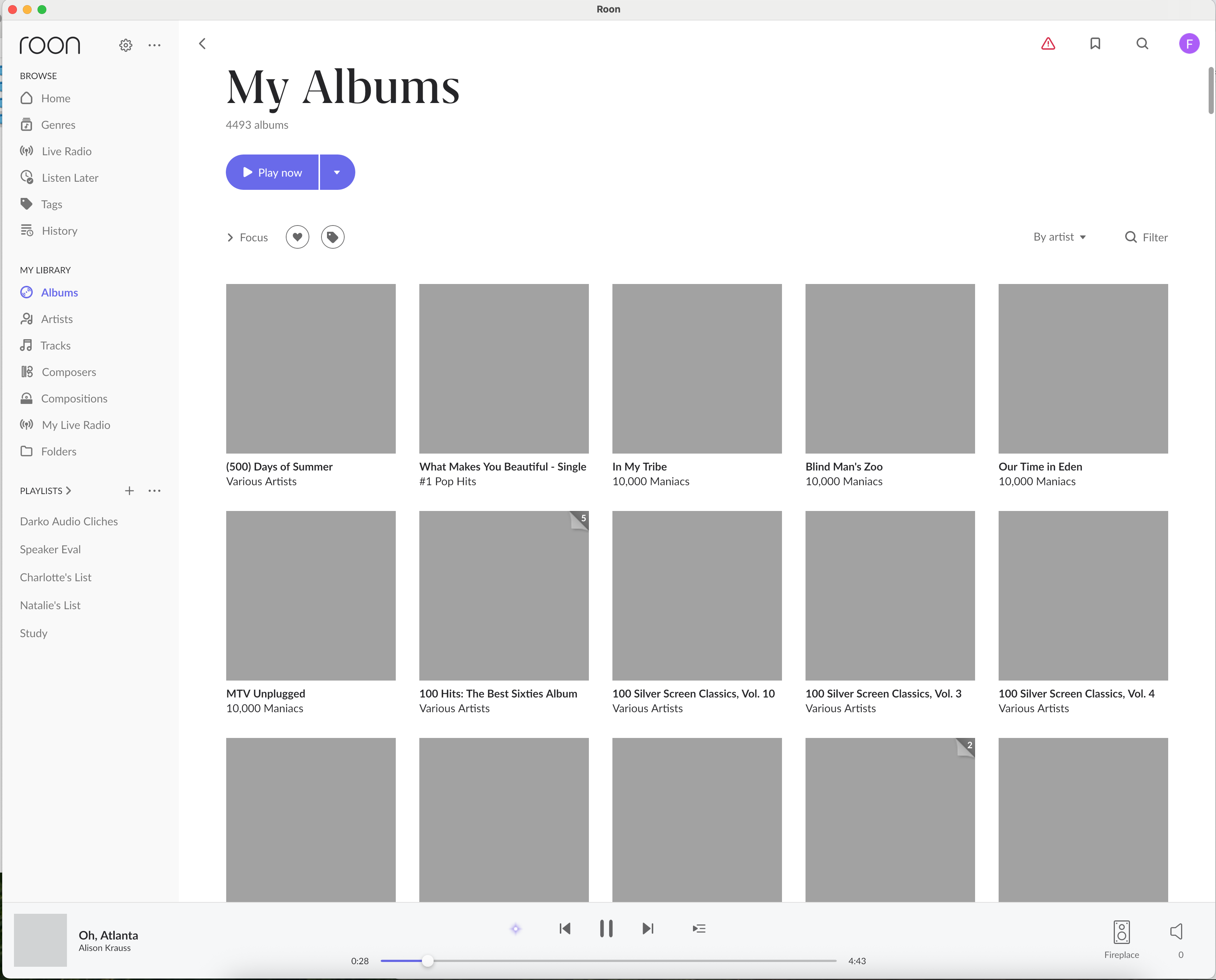Filter albums by tag icon

[x=333, y=237]
